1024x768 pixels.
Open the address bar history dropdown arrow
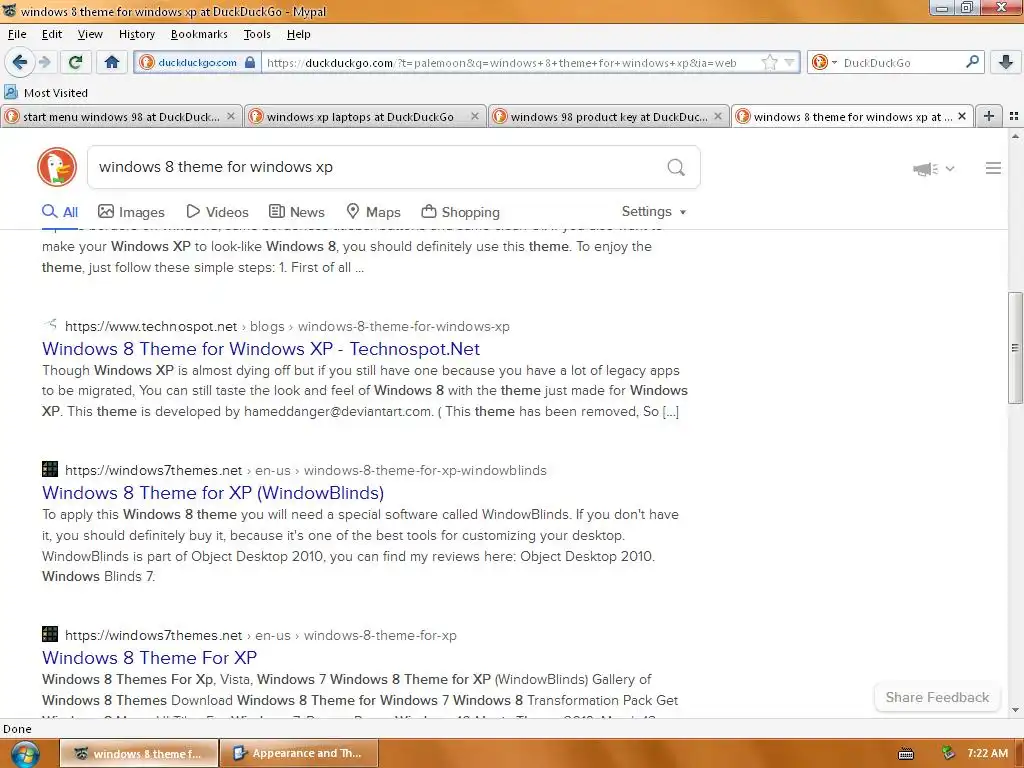click(790, 62)
